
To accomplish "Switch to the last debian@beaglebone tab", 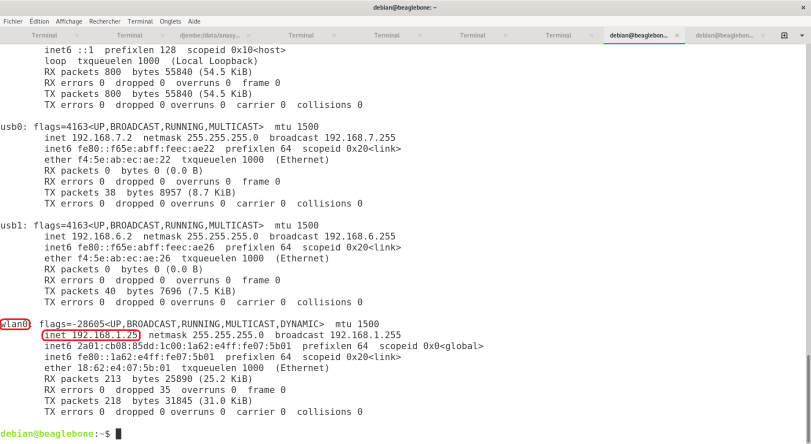I will point(723,35).
